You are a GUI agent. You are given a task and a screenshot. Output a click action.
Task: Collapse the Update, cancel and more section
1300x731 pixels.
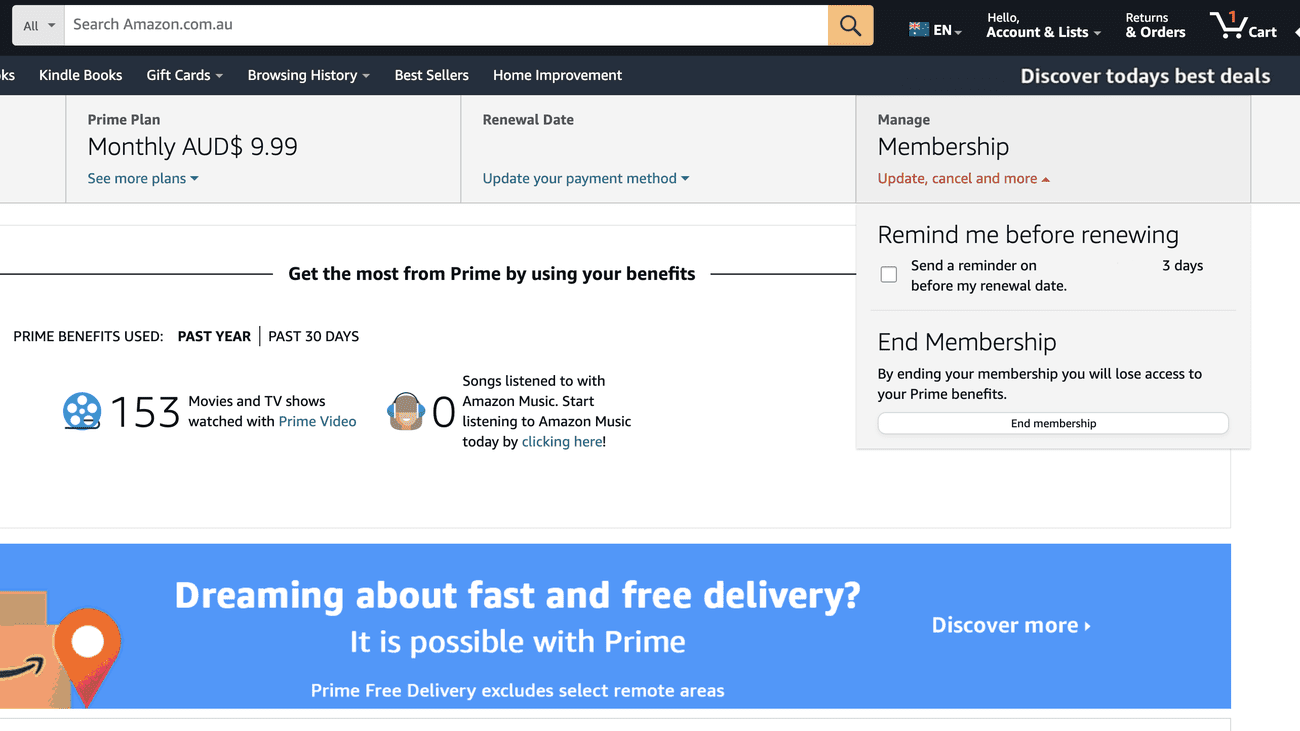(962, 178)
